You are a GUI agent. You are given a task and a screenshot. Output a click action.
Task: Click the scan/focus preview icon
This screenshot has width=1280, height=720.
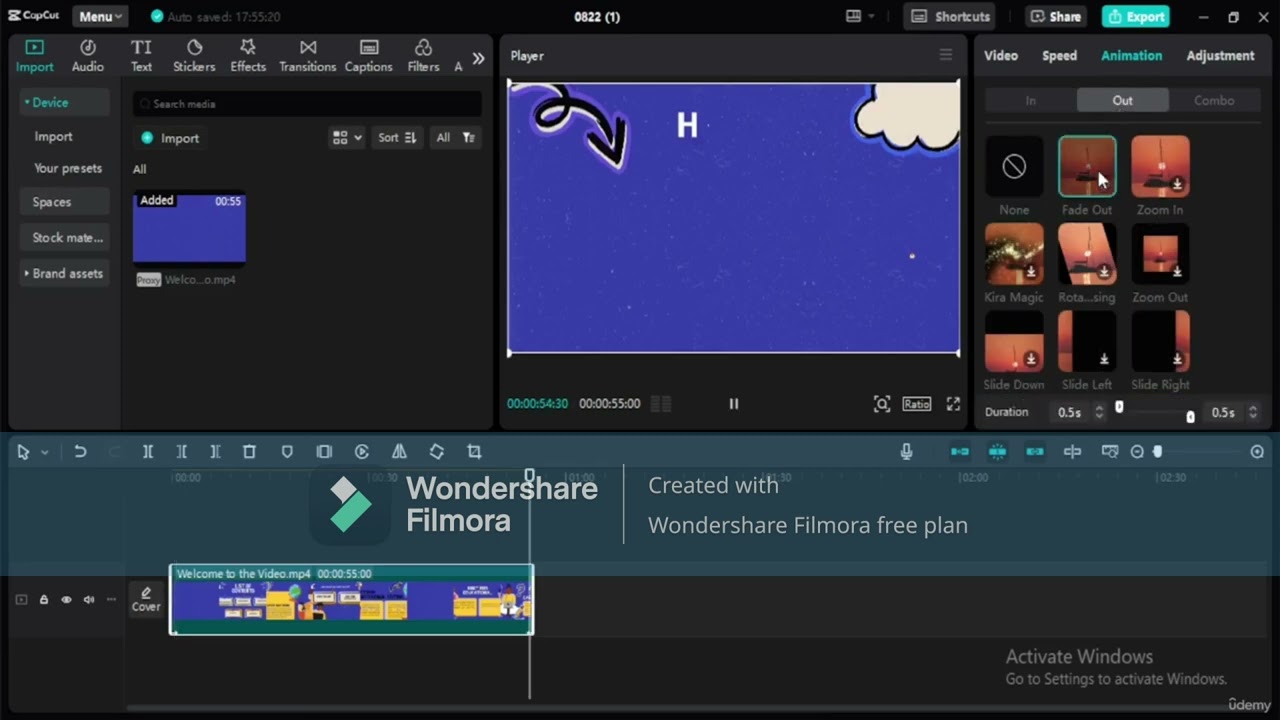[881, 404]
